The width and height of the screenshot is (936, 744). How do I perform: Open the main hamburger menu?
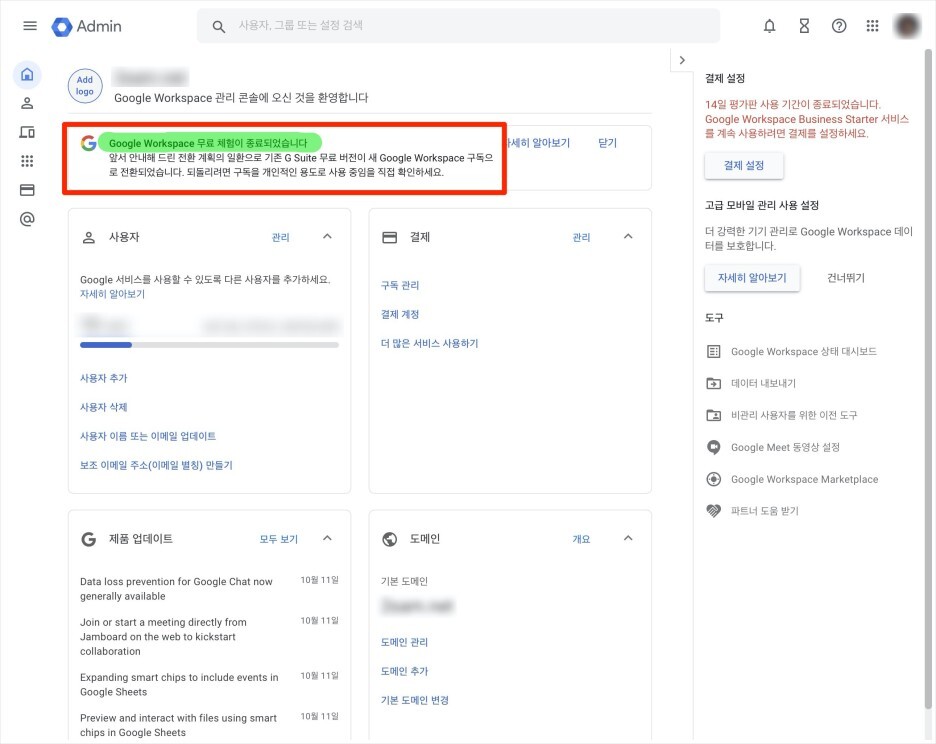tap(30, 26)
